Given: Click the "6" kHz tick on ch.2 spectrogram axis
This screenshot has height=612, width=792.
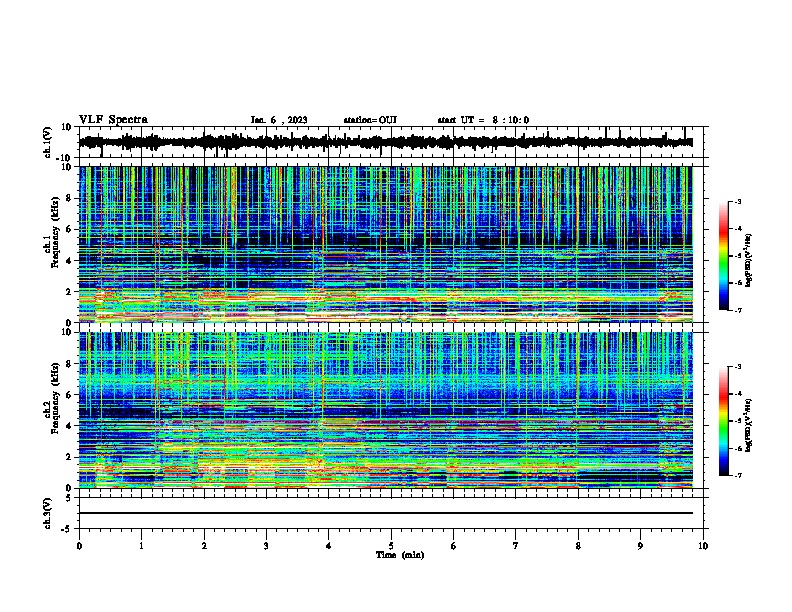Looking at the screenshot, I should click(69, 395).
